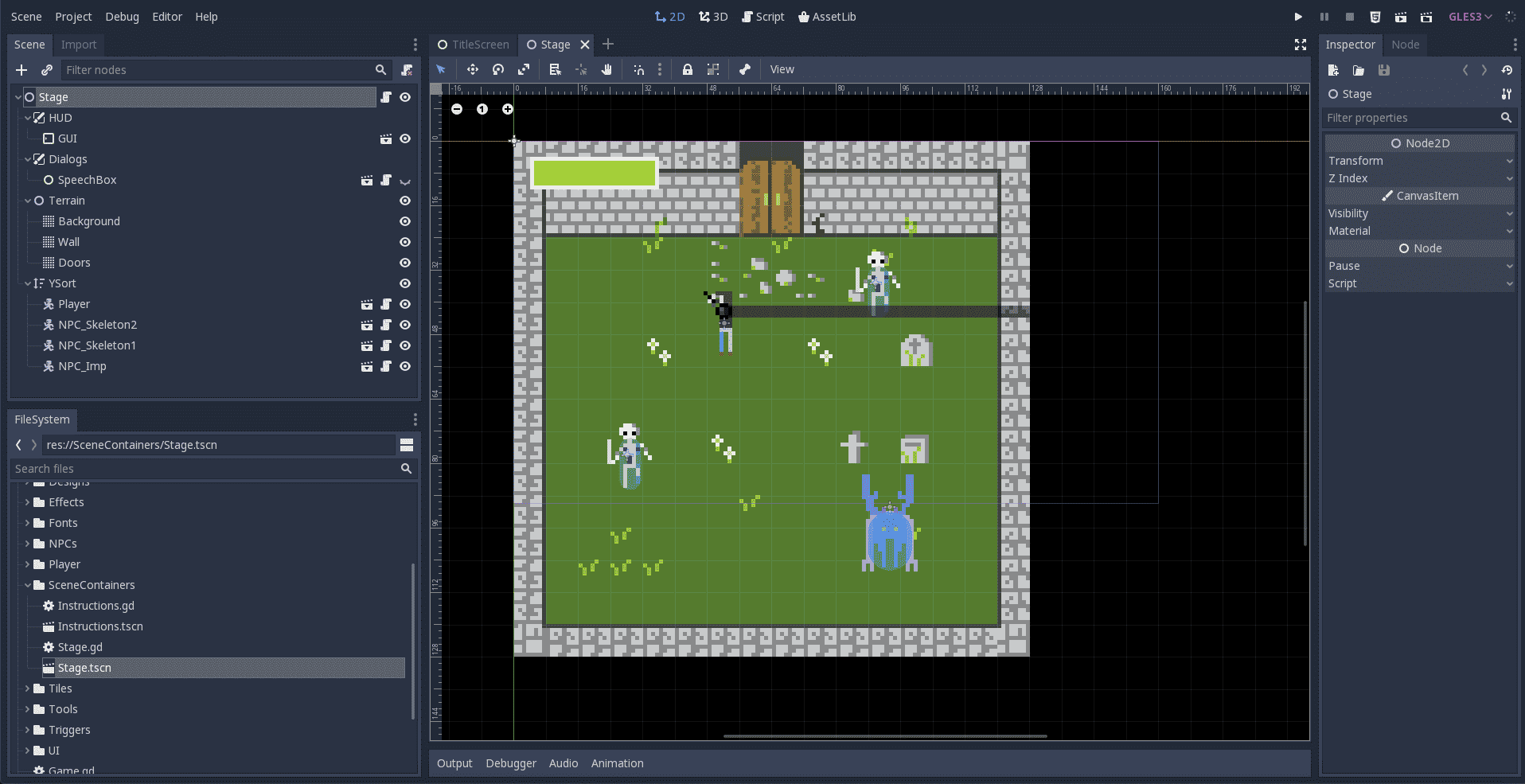Play the project with the play button
Image resolution: width=1525 pixels, height=784 pixels.
click(x=1298, y=17)
